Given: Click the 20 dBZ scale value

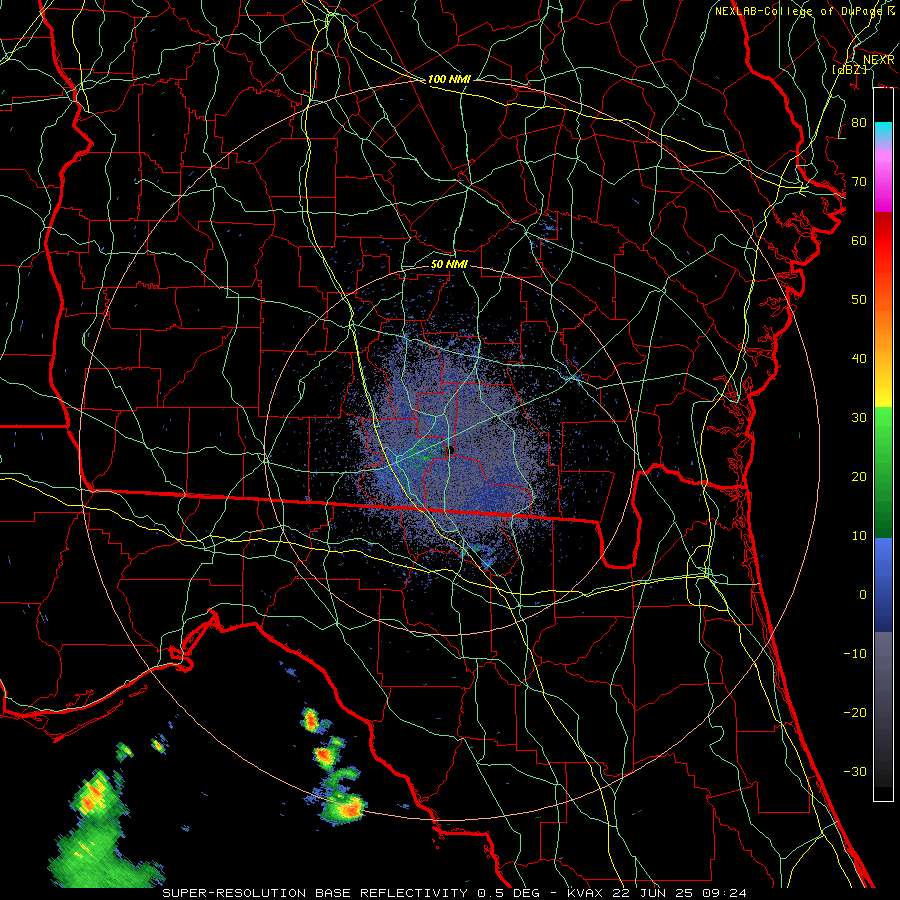Looking at the screenshot, I should (x=859, y=476).
